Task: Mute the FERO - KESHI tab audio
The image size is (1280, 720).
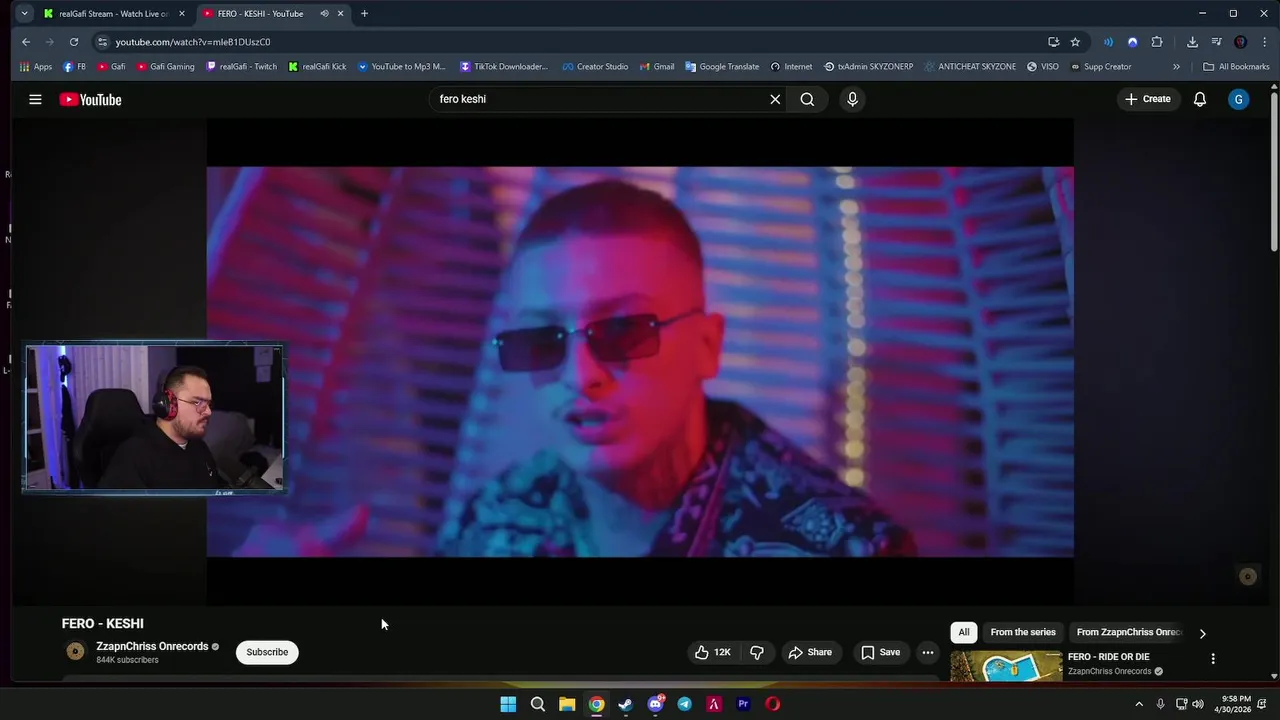Action: [x=324, y=14]
